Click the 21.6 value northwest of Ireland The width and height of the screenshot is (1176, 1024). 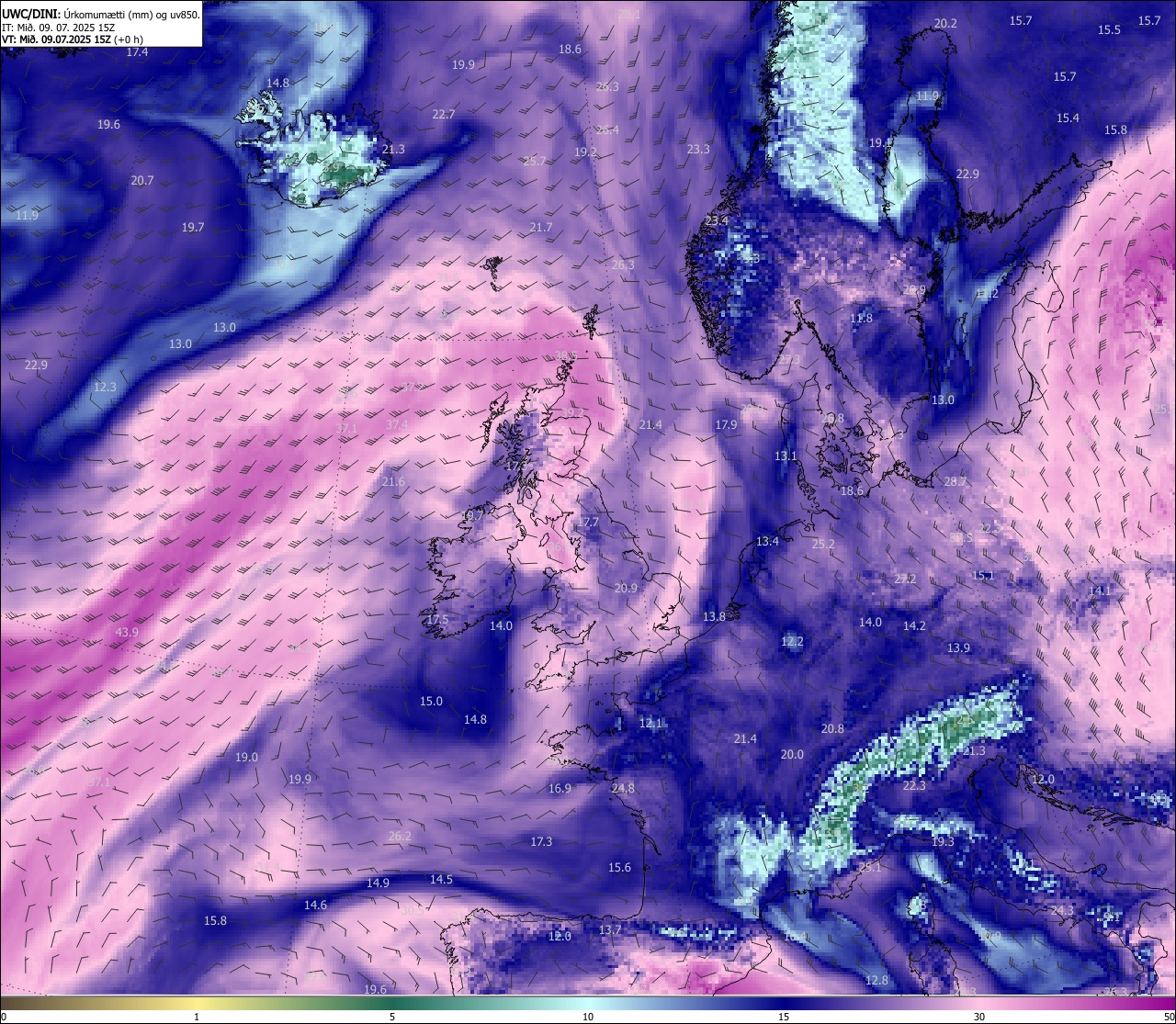click(393, 482)
